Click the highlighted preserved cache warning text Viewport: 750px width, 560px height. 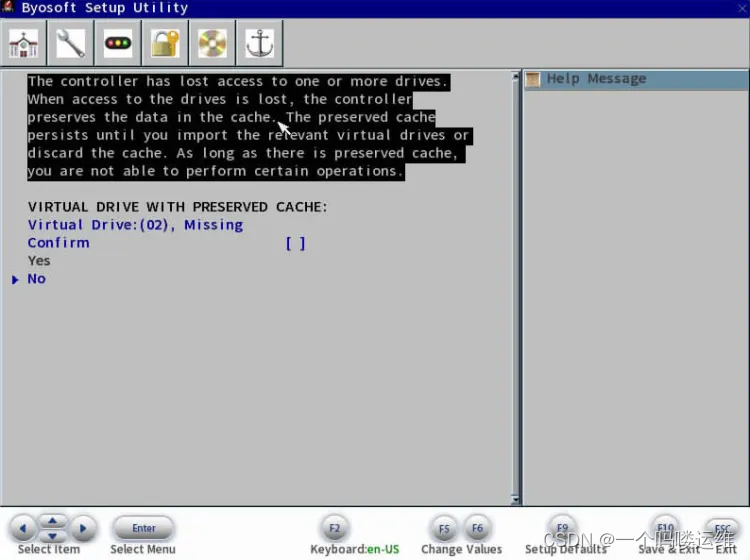pos(250,127)
